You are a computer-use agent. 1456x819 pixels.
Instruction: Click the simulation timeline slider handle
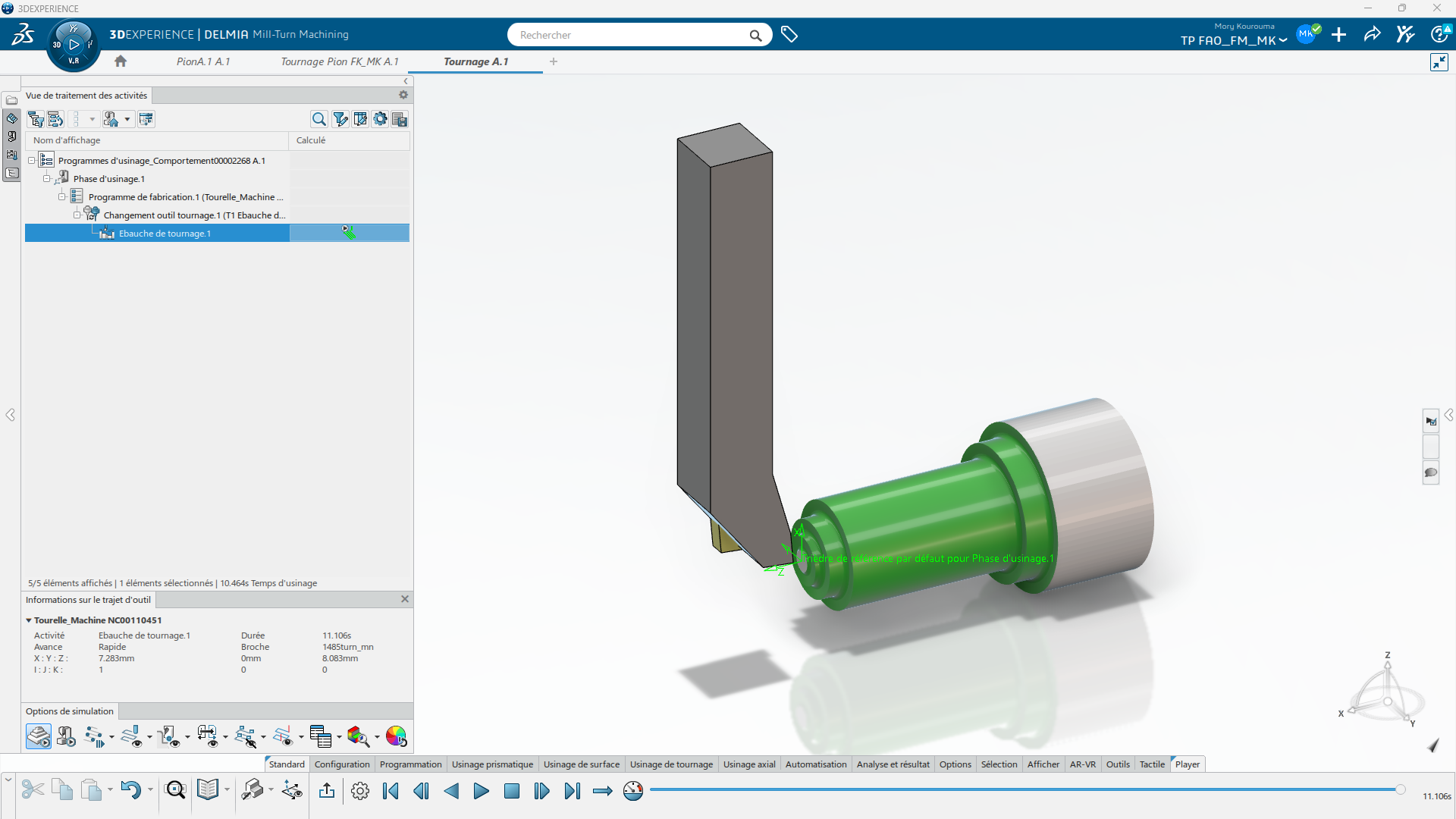coord(1400,789)
